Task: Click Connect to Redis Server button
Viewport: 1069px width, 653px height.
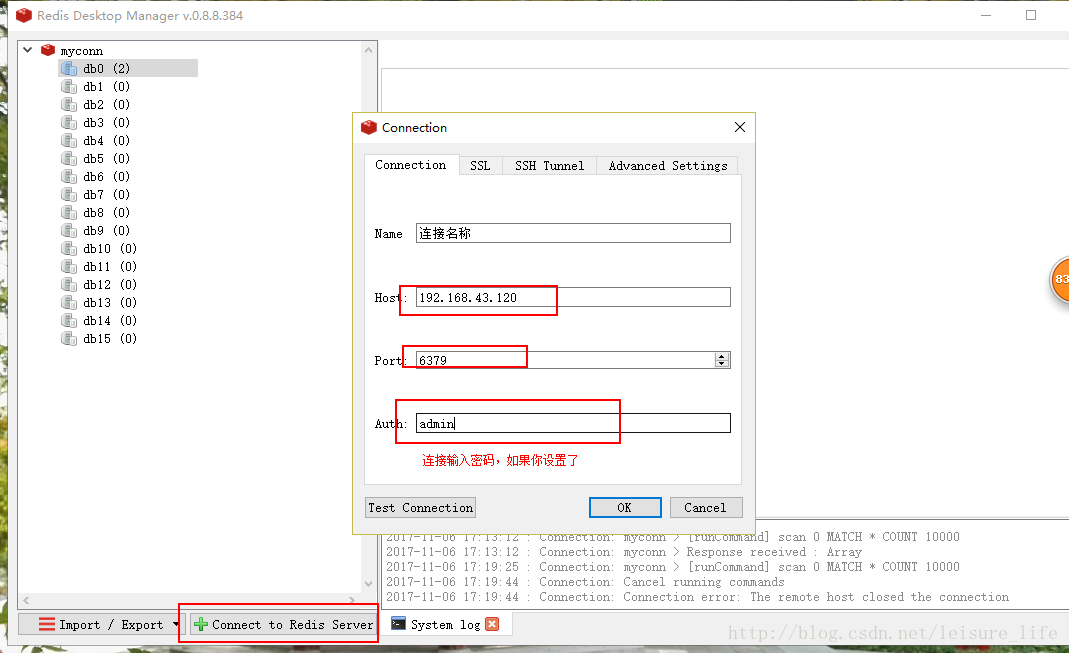Action: pos(284,624)
